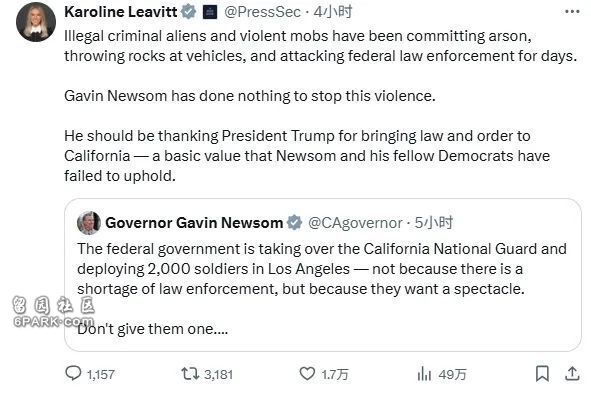View analytics via bar chart icon

click(424, 374)
